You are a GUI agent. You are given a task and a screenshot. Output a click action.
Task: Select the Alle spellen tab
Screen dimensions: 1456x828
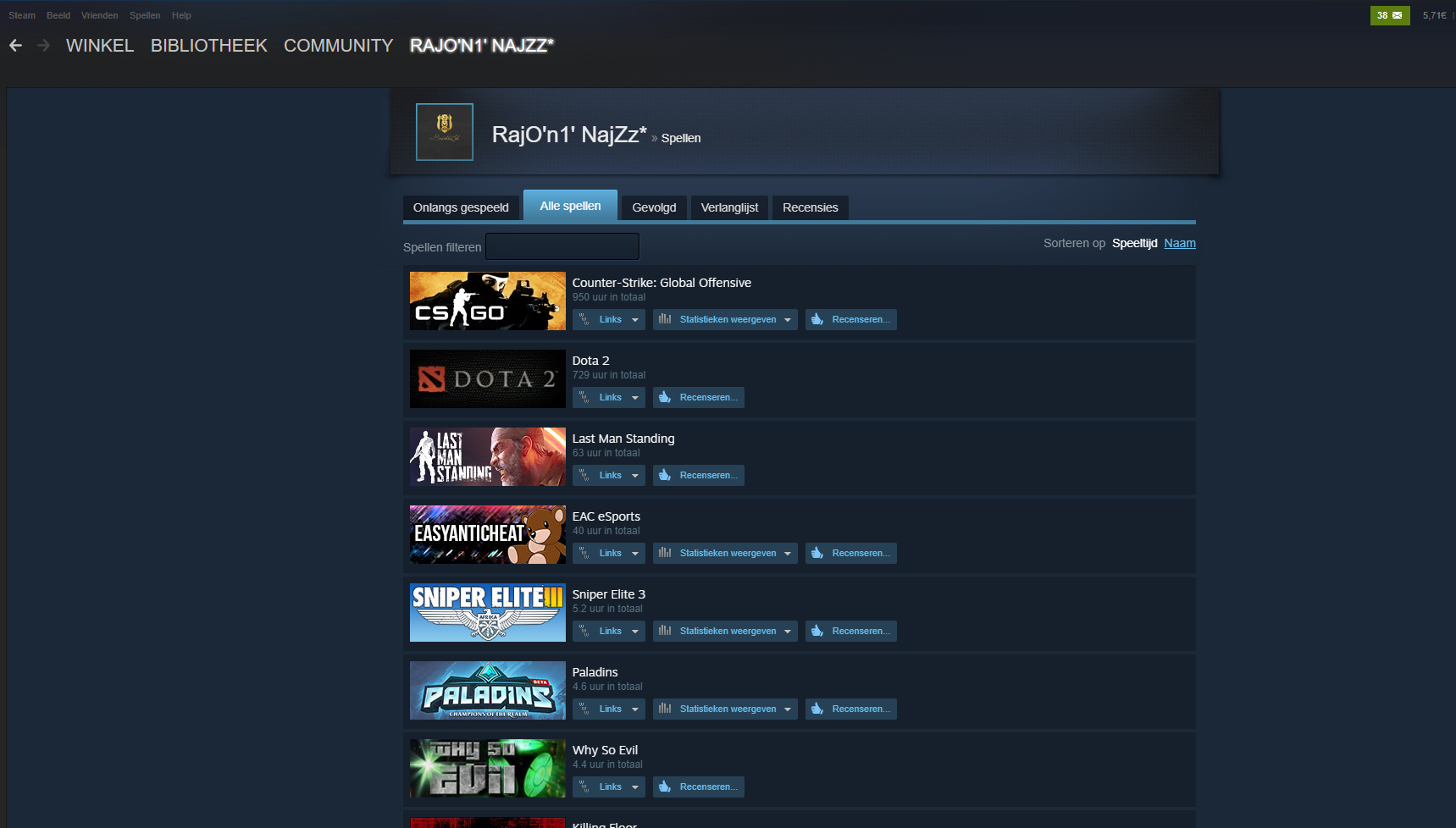570,206
